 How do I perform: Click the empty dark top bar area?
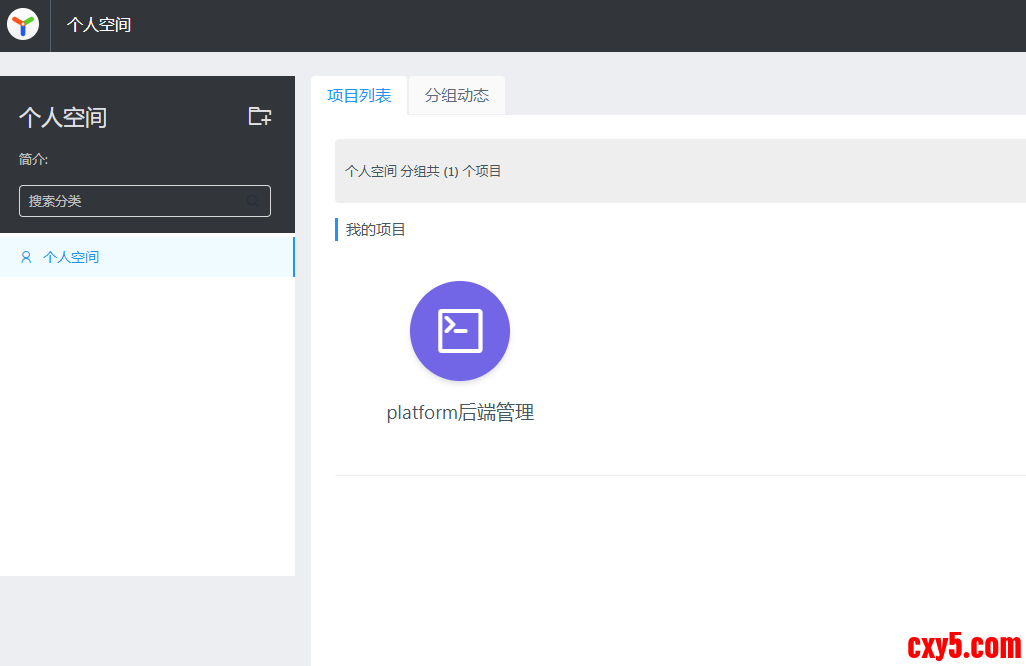pos(600,25)
